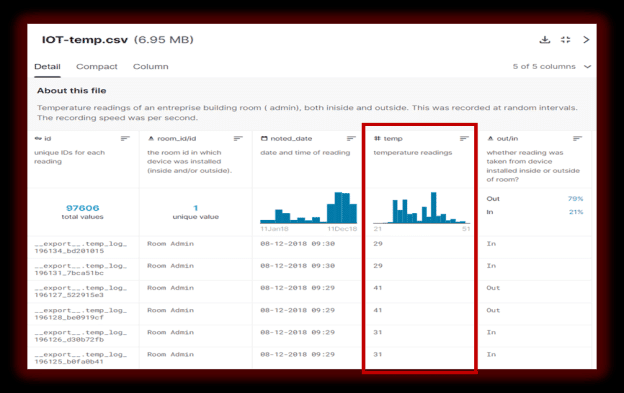The image size is (624, 393).
Task: Select id cell ending 196131_7bca51bc
Action: pos(81,269)
